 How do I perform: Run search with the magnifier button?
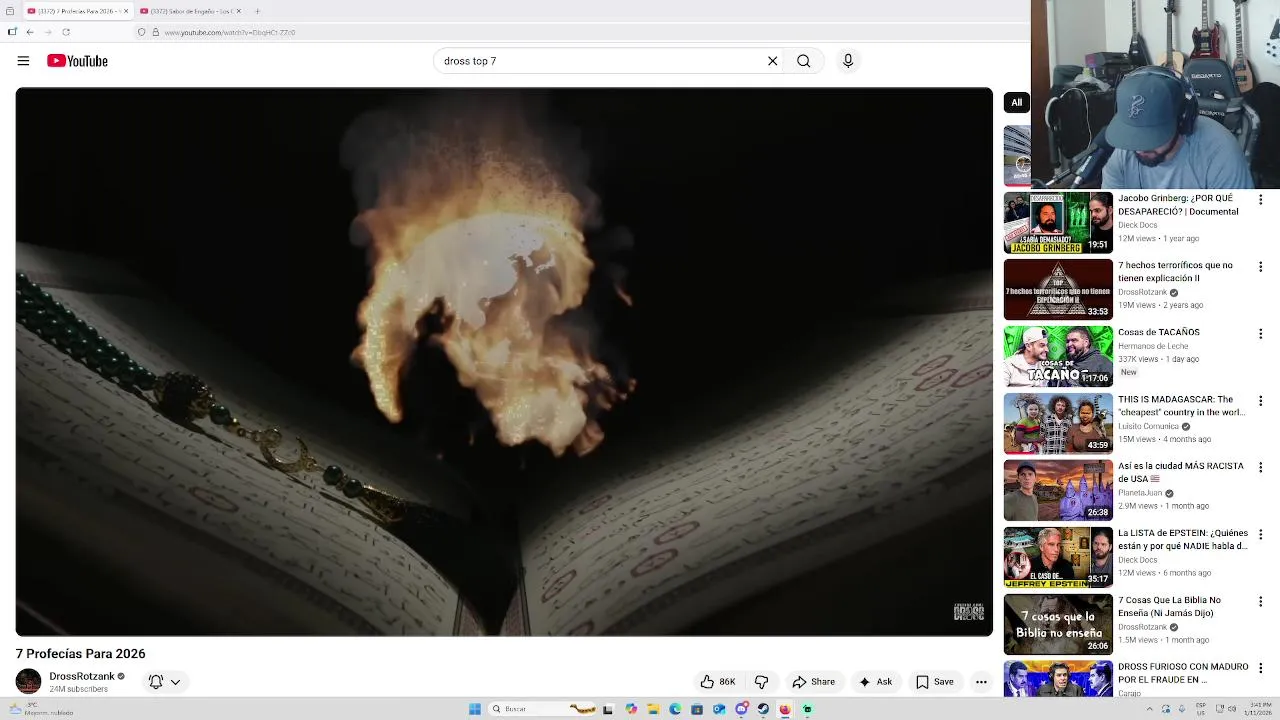click(x=803, y=61)
